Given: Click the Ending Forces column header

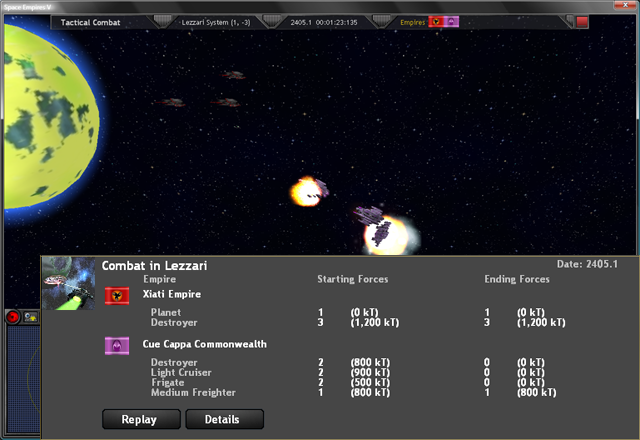Looking at the screenshot, I should (517, 279).
